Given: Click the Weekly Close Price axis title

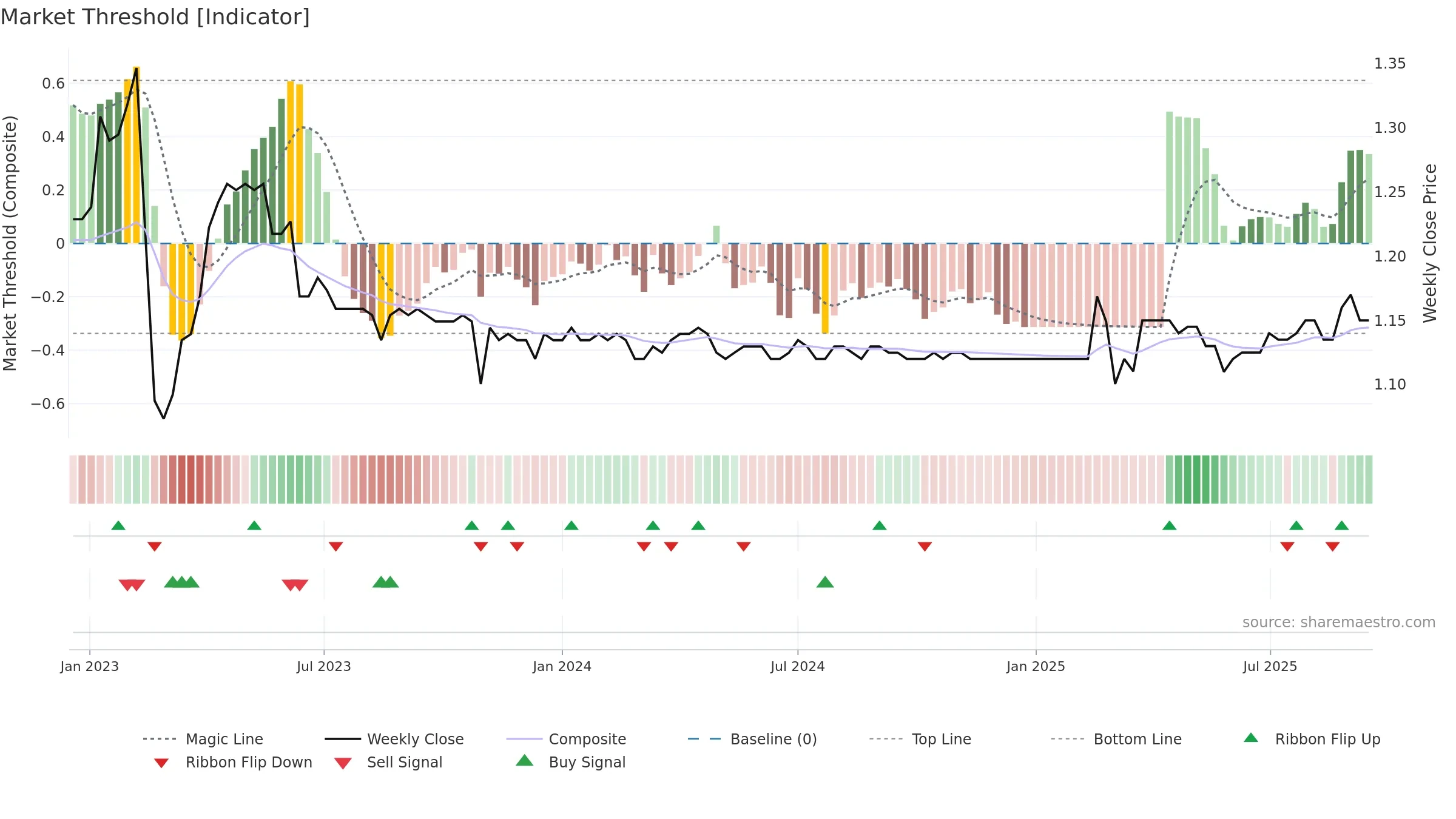Looking at the screenshot, I should pyautogui.click(x=1431, y=243).
